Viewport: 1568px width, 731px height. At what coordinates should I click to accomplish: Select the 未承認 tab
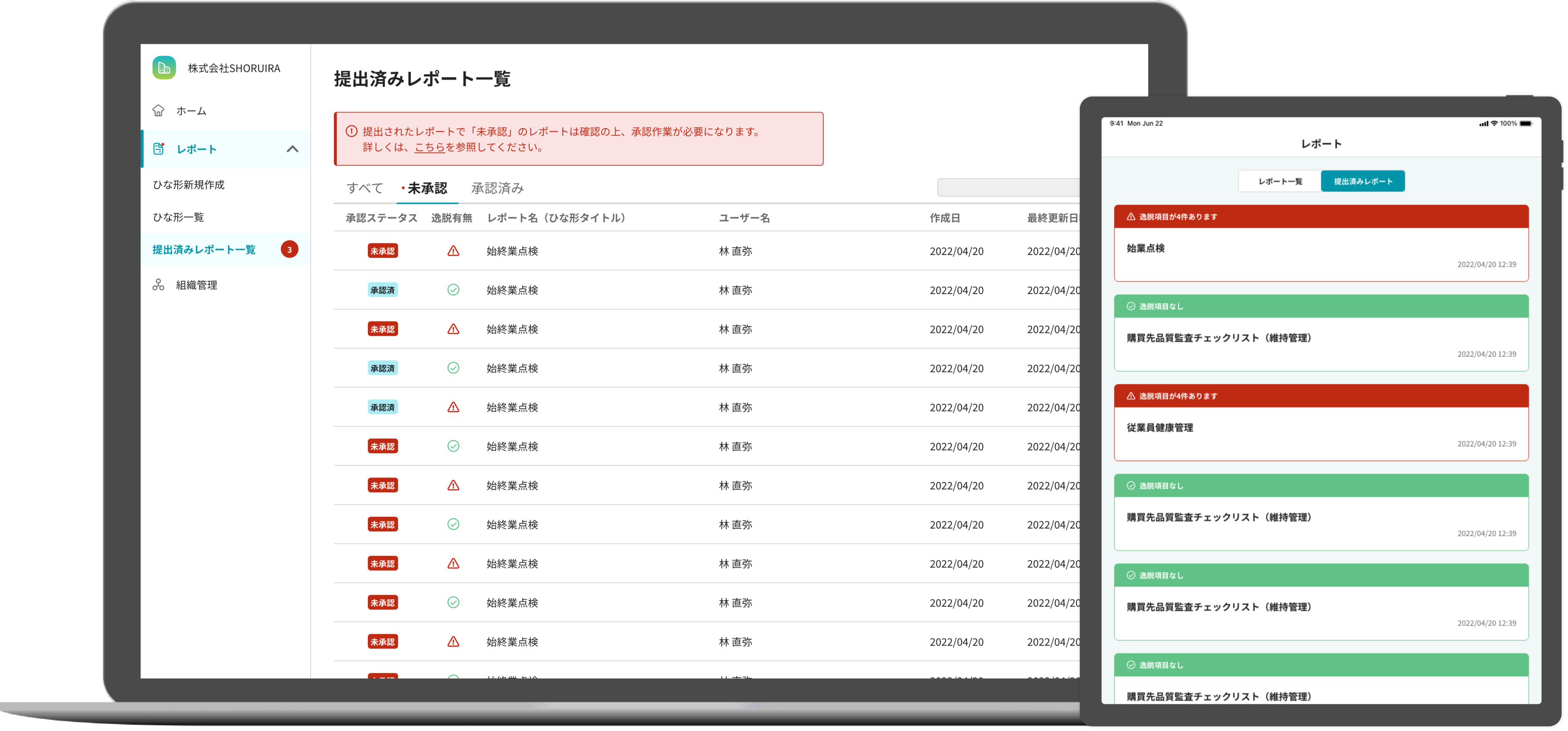(x=427, y=188)
